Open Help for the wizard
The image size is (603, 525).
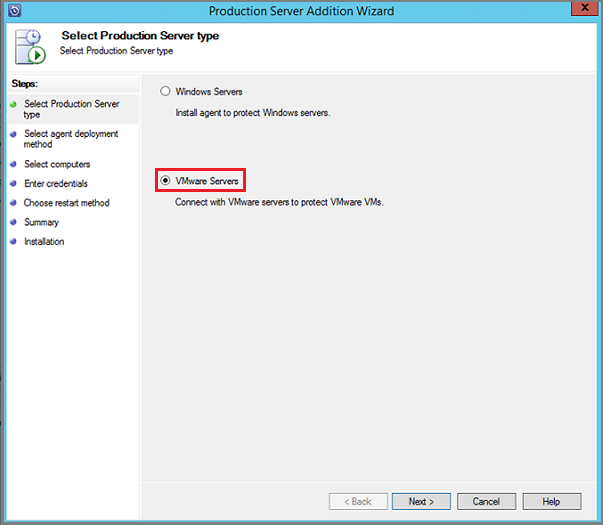pyautogui.click(x=551, y=502)
